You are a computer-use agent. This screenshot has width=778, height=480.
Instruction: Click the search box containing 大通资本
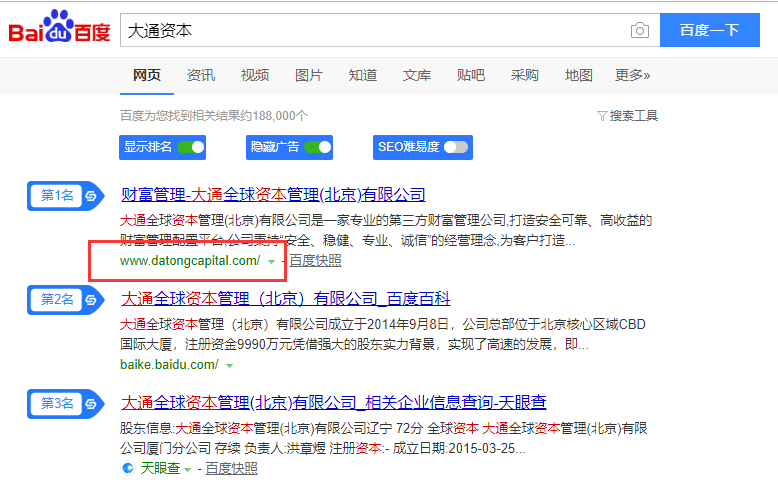390,30
